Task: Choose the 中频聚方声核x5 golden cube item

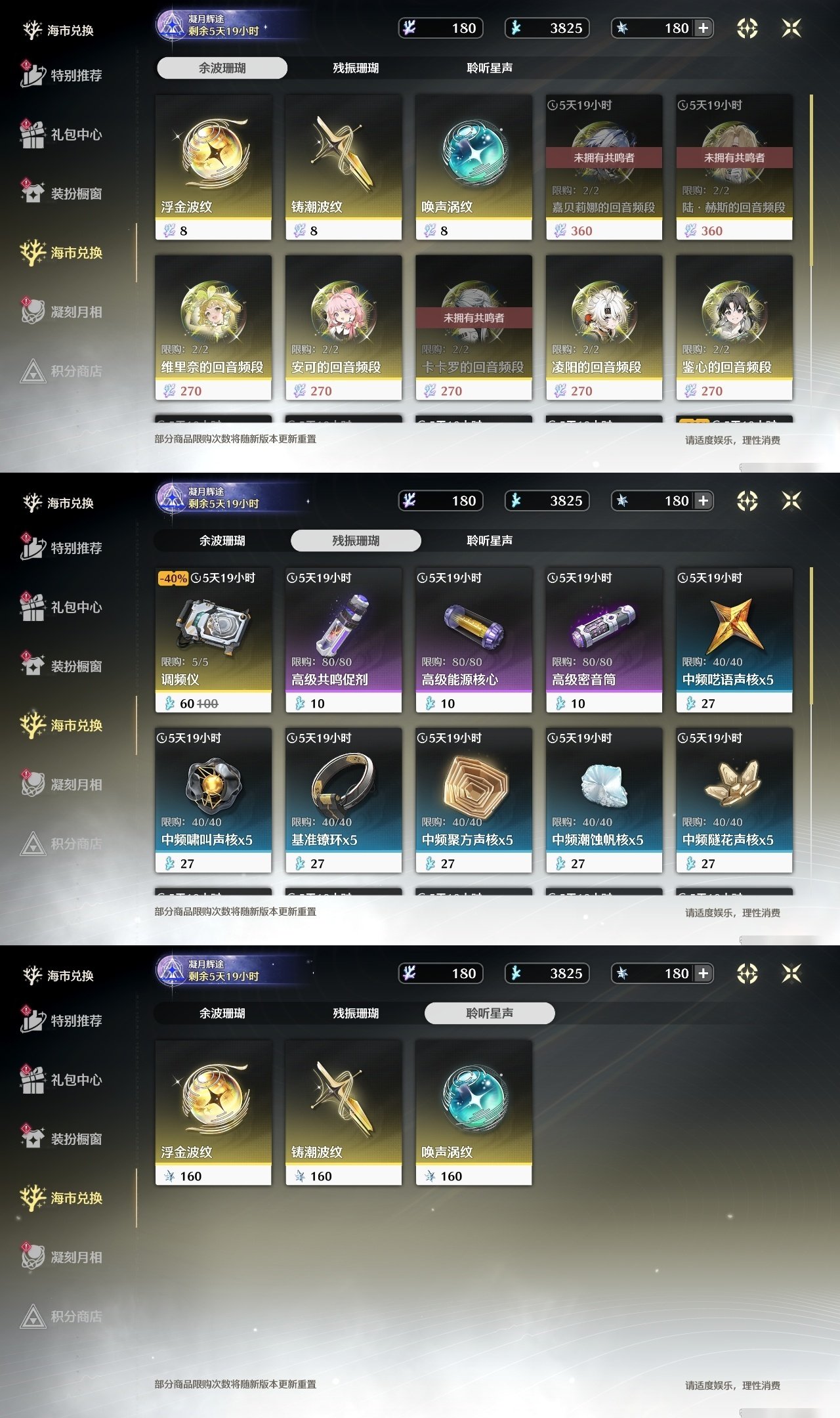Action: (474, 800)
